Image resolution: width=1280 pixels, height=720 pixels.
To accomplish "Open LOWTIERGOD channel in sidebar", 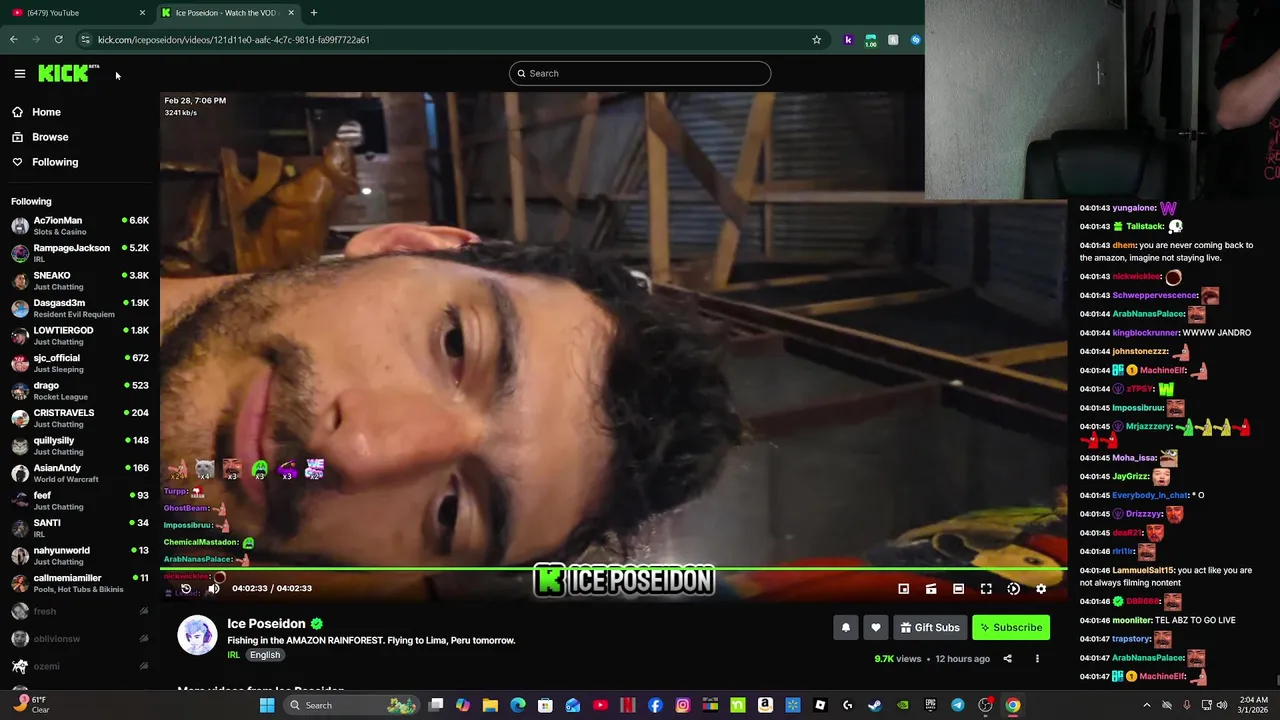I will pyautogui.click(x=80, y=336).
